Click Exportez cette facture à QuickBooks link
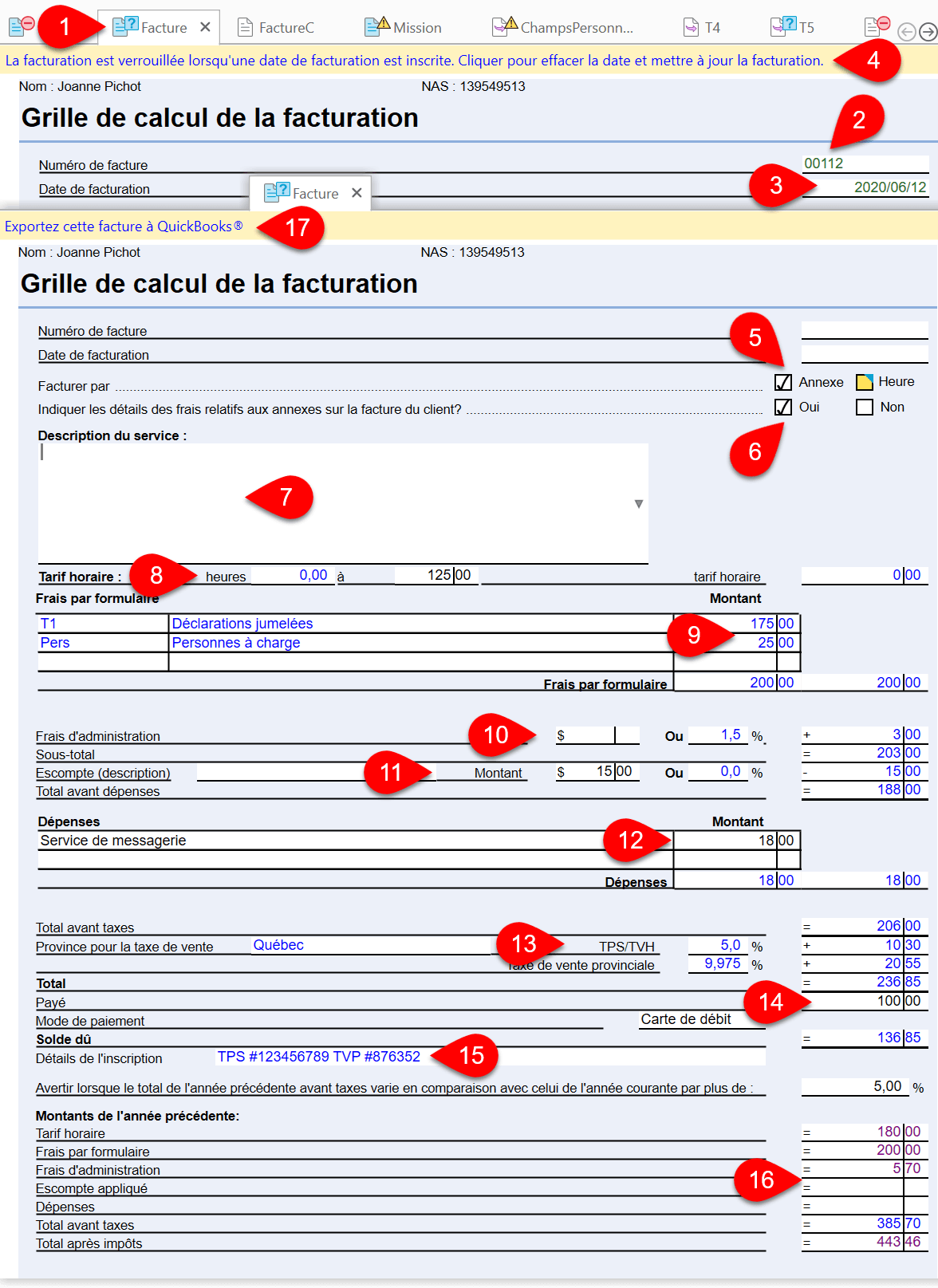Viewport: 938px width, 1288px height. pos(124,226)
